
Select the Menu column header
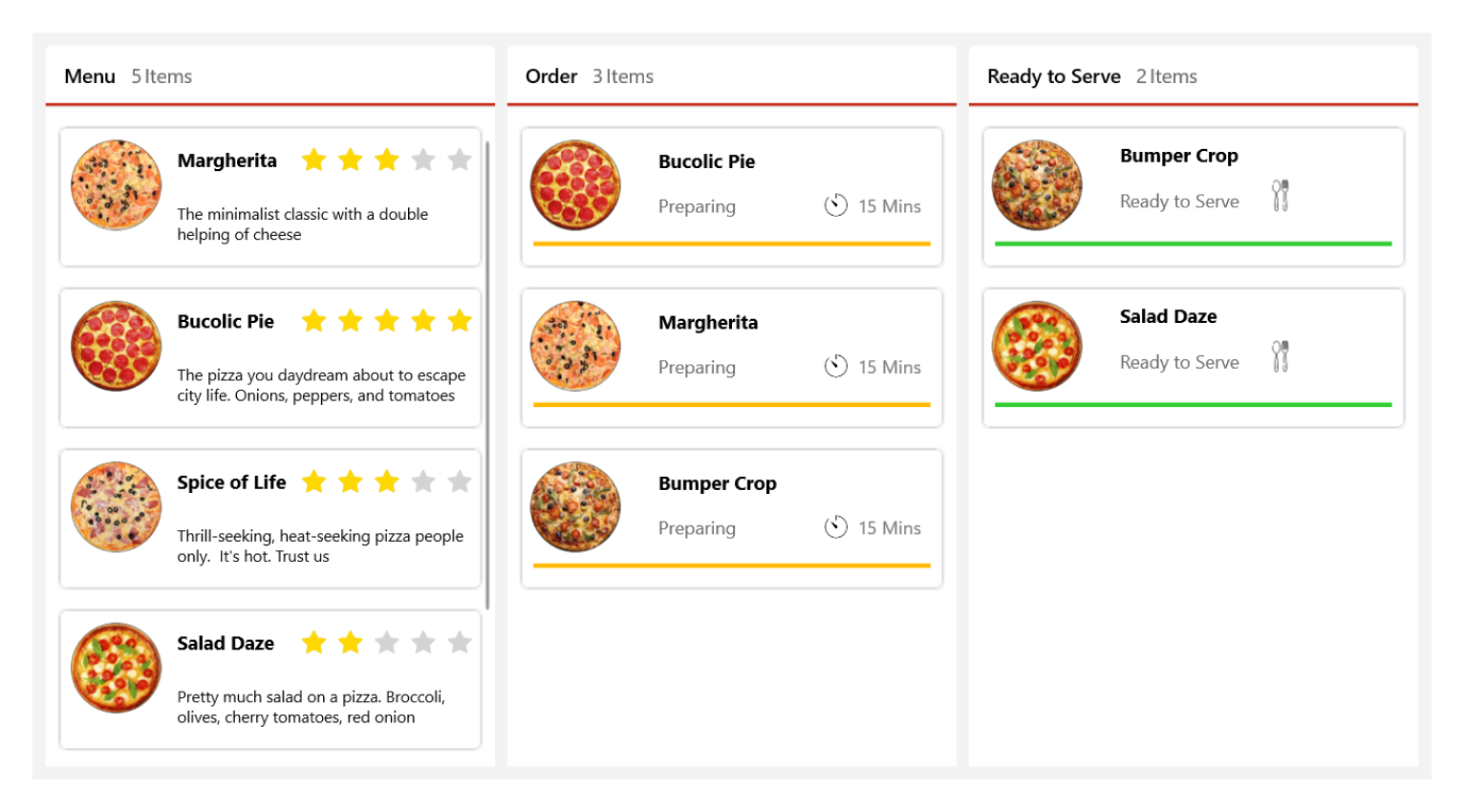(x=90, y=76)
